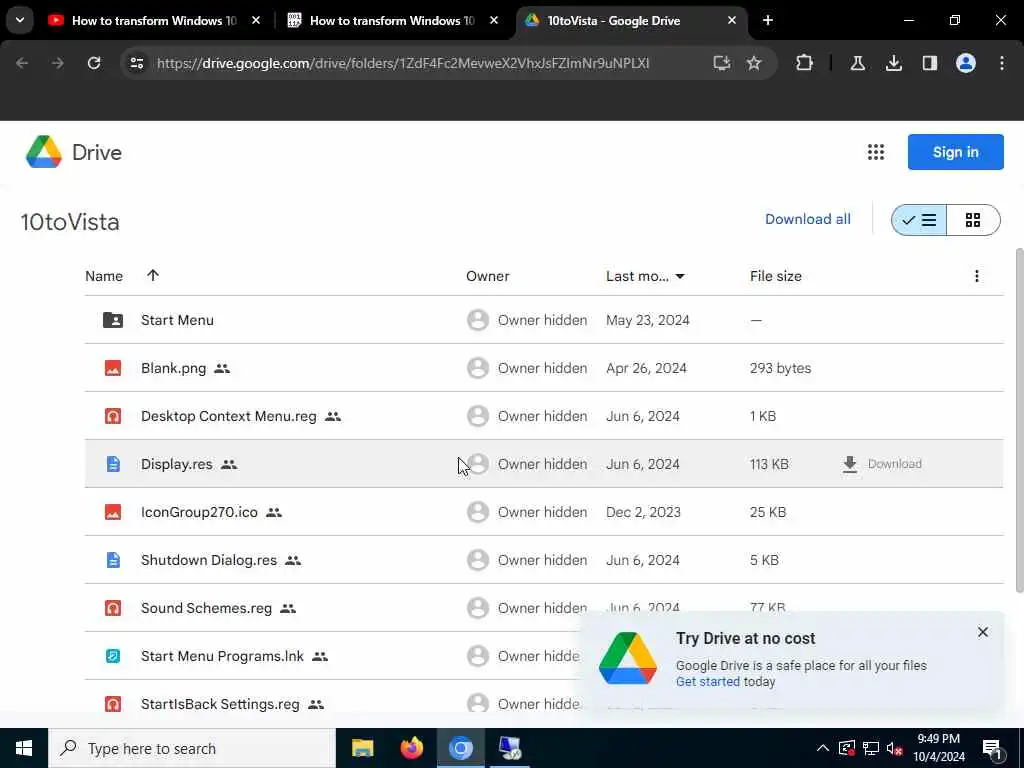The image size is (1024, 768).
Task: Click the Sign in button
Action: coord(955,152)
